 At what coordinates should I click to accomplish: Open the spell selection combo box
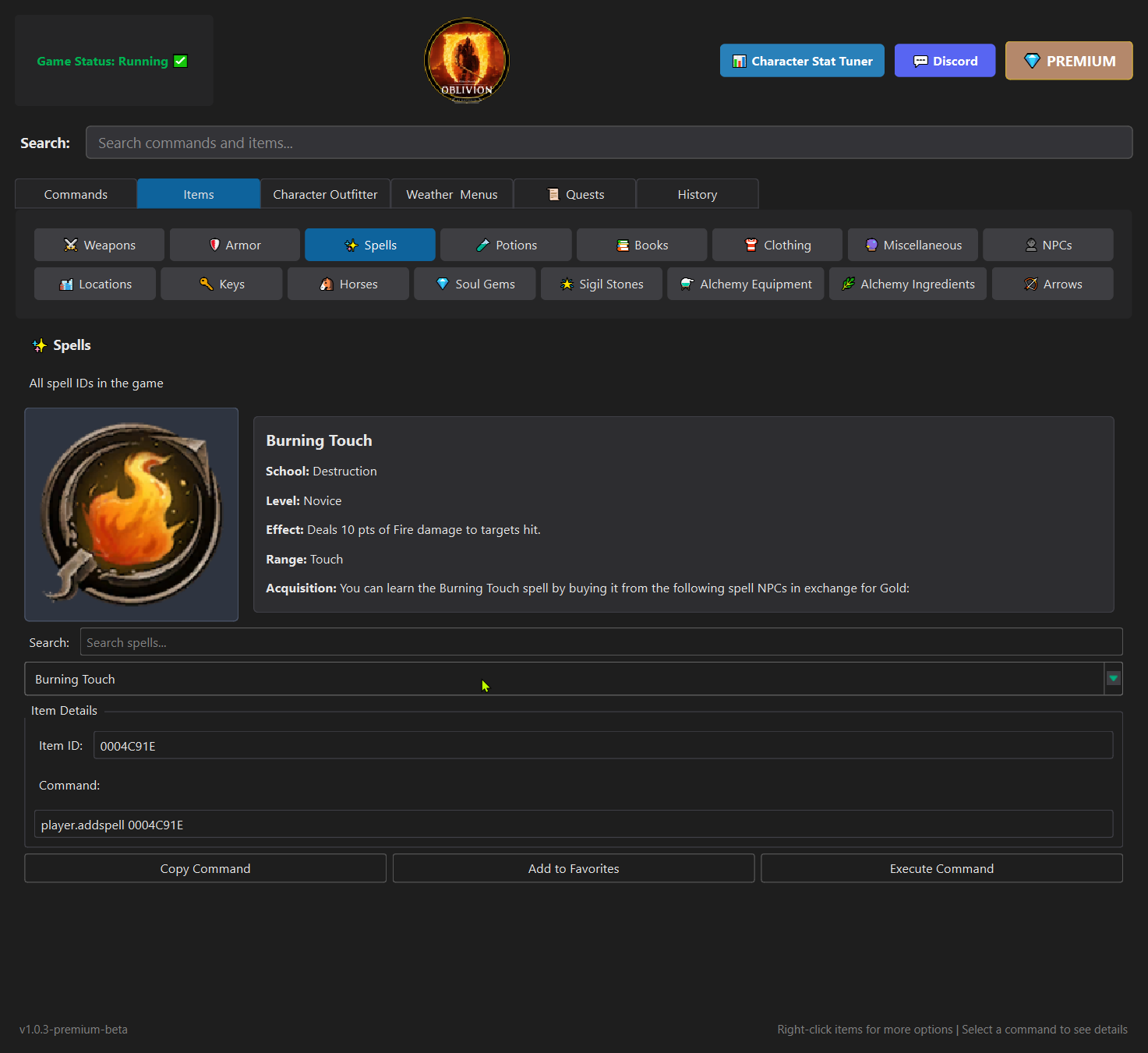[574, 679]
